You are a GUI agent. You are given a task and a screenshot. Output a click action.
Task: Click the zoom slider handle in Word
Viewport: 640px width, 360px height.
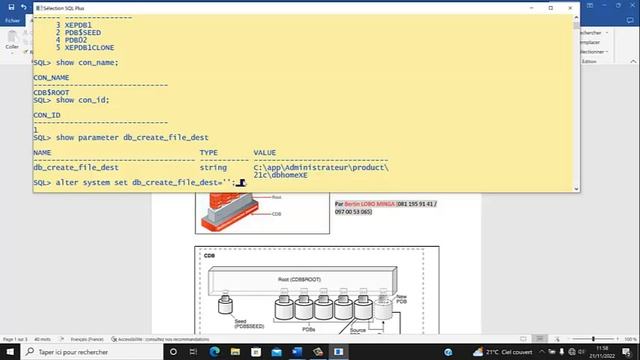(593, 339)
